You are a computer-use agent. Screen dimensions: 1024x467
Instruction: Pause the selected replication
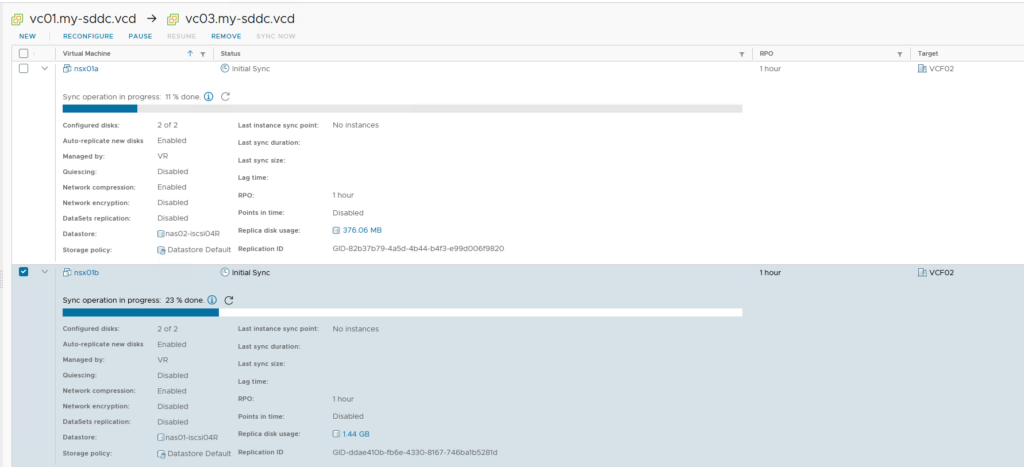tap(140, 36)
